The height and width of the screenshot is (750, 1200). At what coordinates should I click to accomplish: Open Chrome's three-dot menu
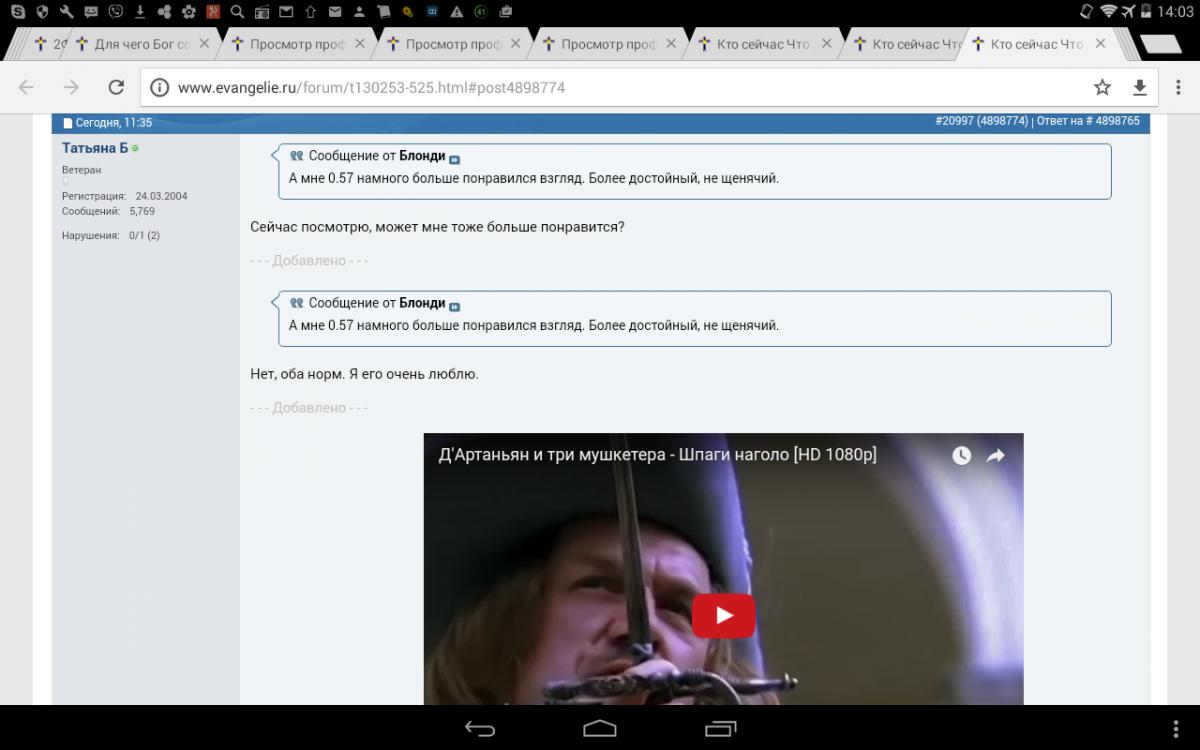(x=1176, y=87)
